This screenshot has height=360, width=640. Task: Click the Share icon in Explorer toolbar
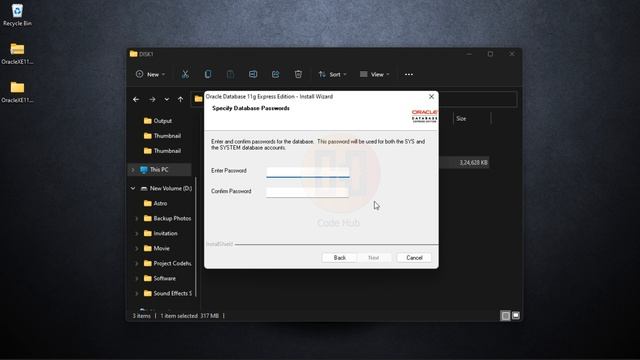[x=276, y=74]
